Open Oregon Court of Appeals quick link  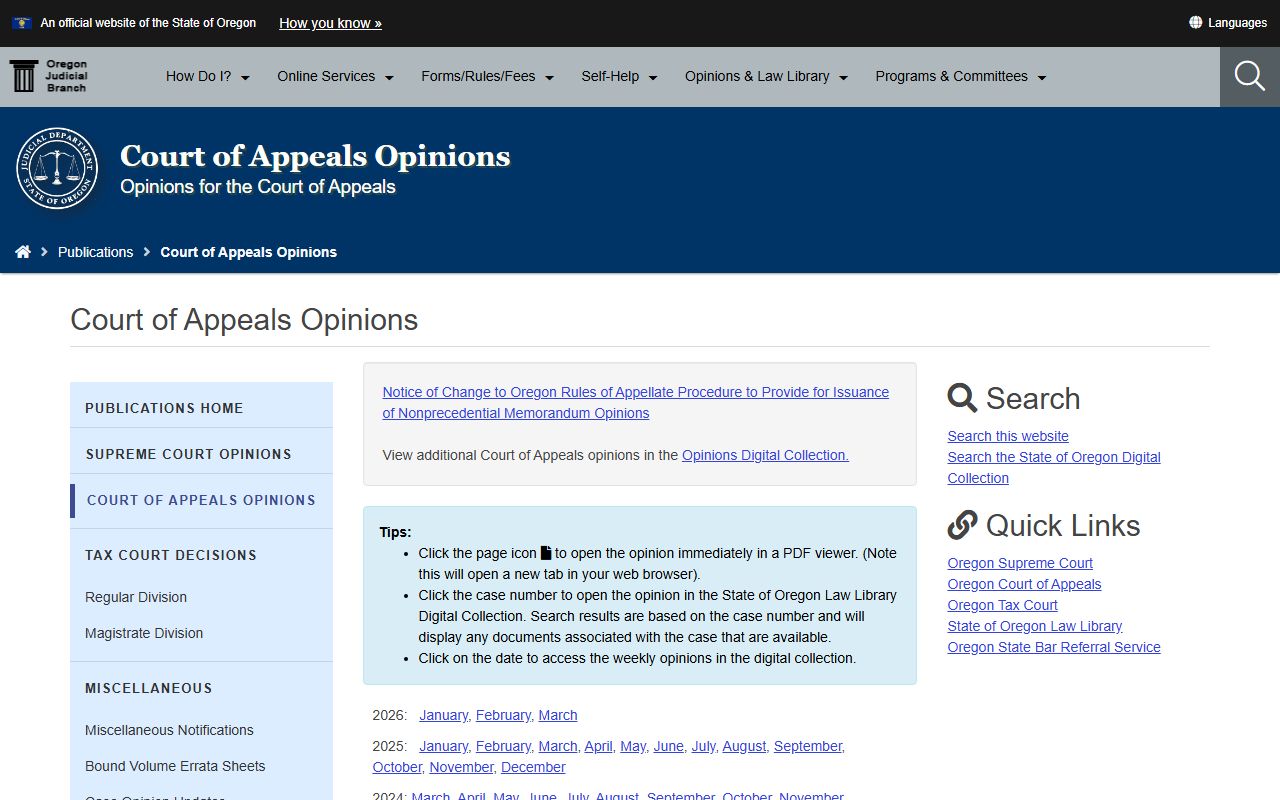(1024, 584)
